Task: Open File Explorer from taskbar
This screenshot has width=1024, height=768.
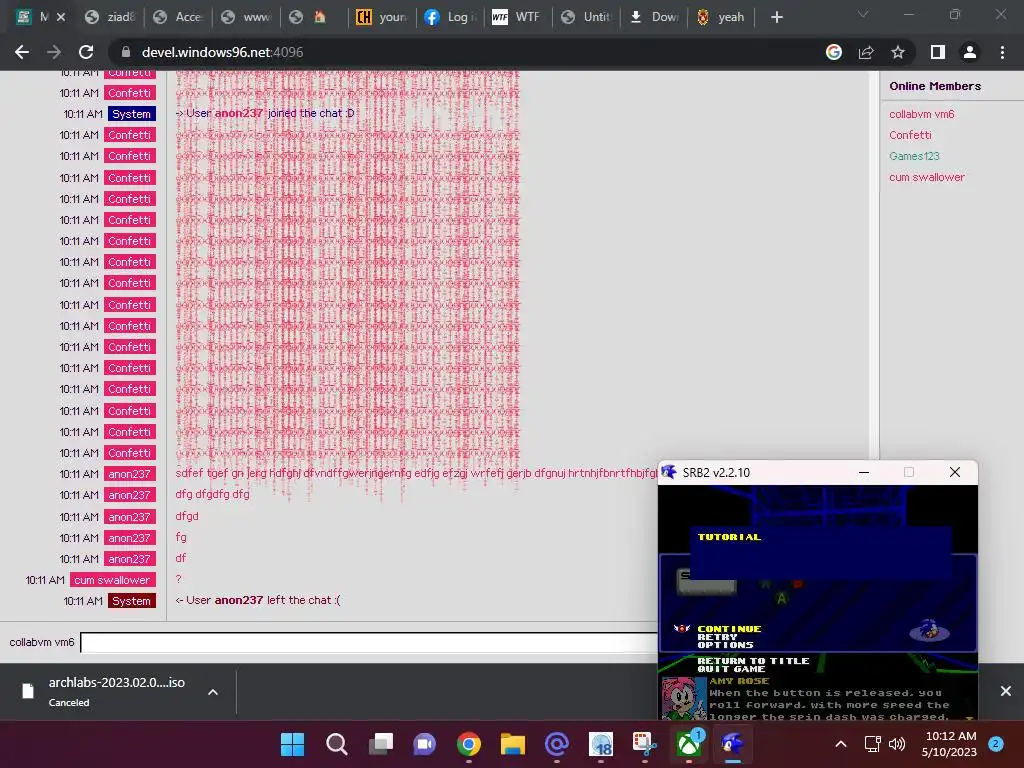Action: [513, 744]
